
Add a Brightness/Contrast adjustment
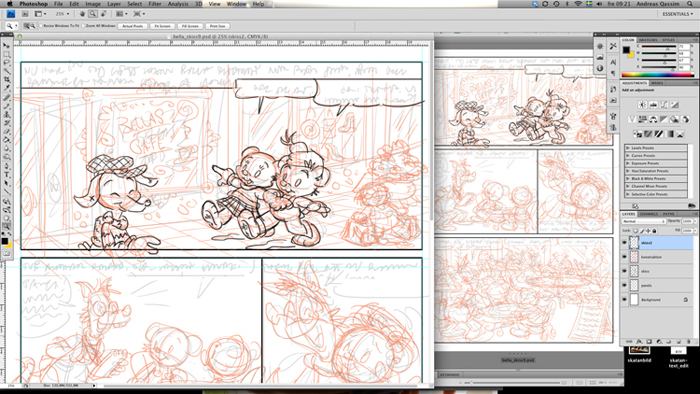pos(642,104)
